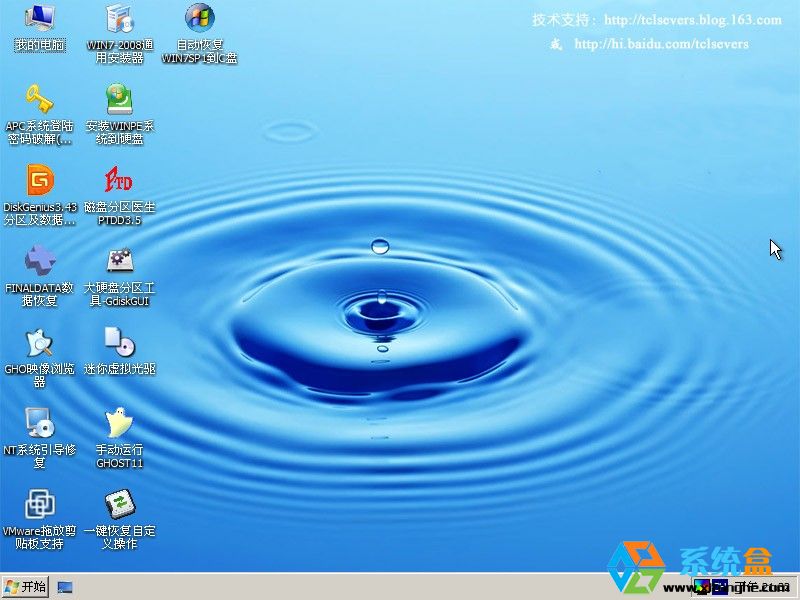Open 迷你虚拟光驱 virtual drive
The width and height of the screenshot is (800, 600).
tap(118, 345)
